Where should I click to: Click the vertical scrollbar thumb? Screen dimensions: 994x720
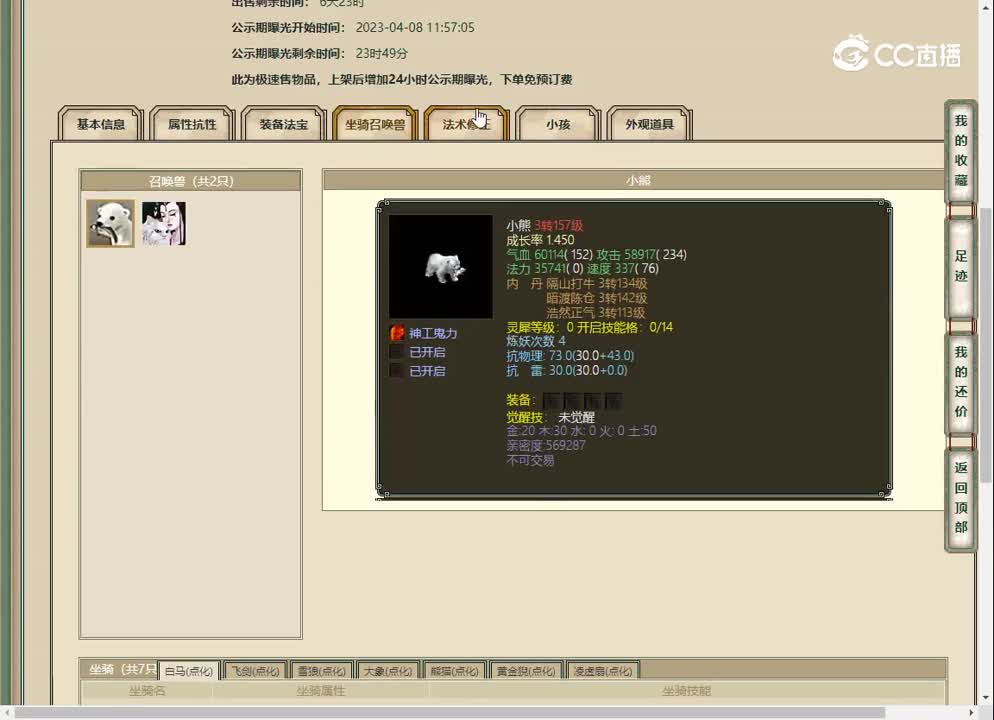pyautogui.click(x=986, y=345)
